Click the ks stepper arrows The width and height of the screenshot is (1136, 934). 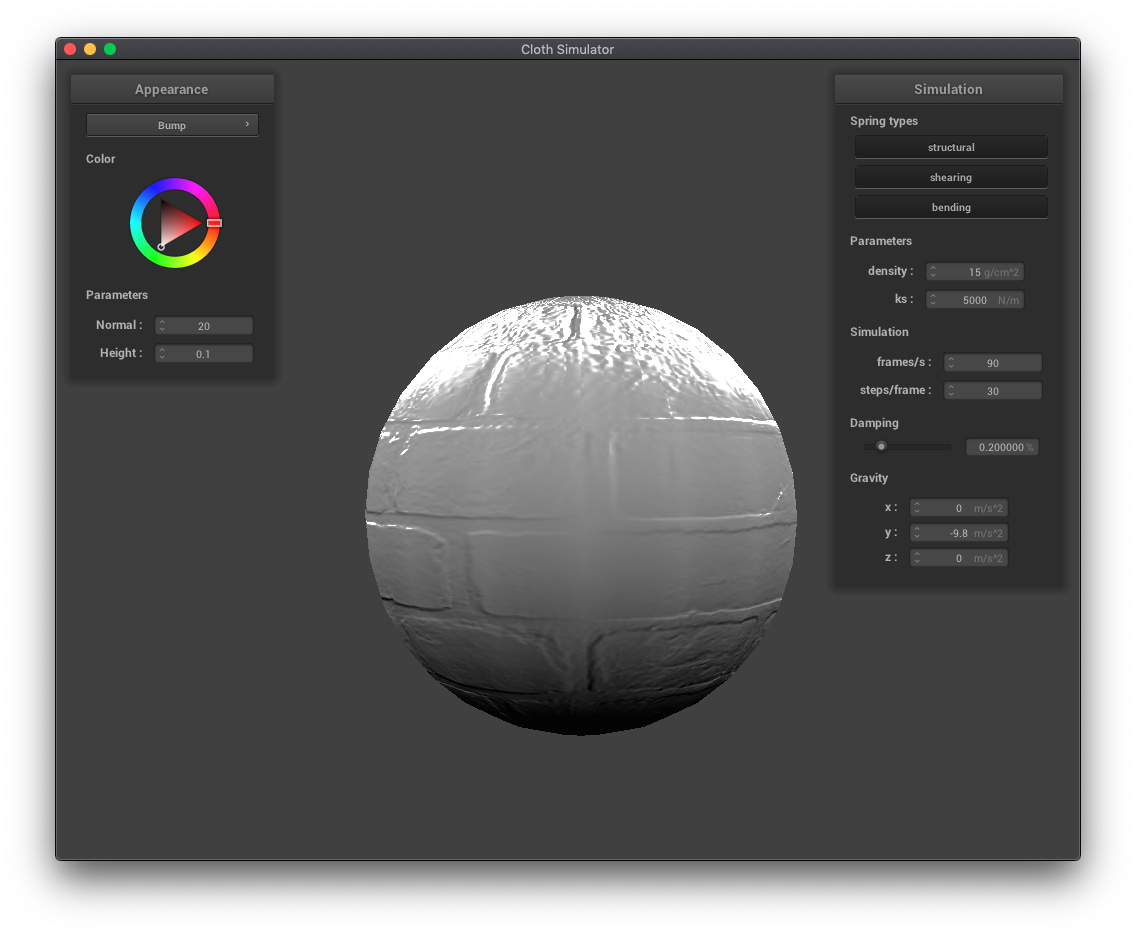coord(933,299)
